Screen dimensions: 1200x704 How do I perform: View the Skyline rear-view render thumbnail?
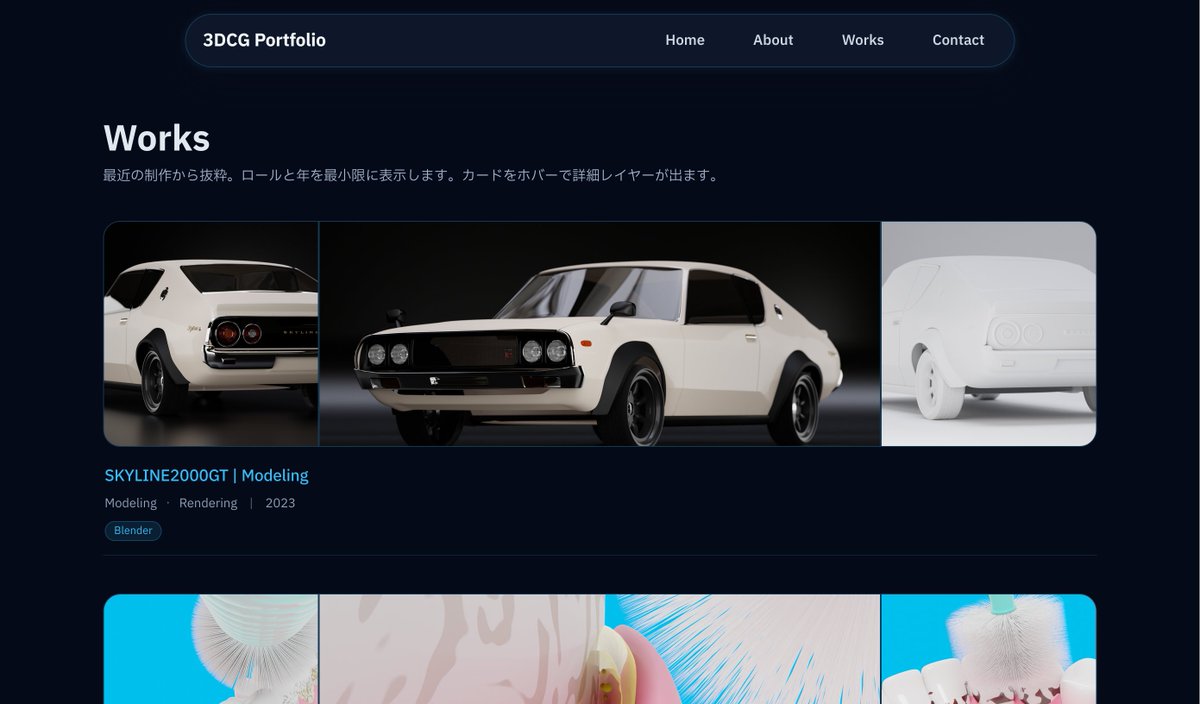point(211,334)
